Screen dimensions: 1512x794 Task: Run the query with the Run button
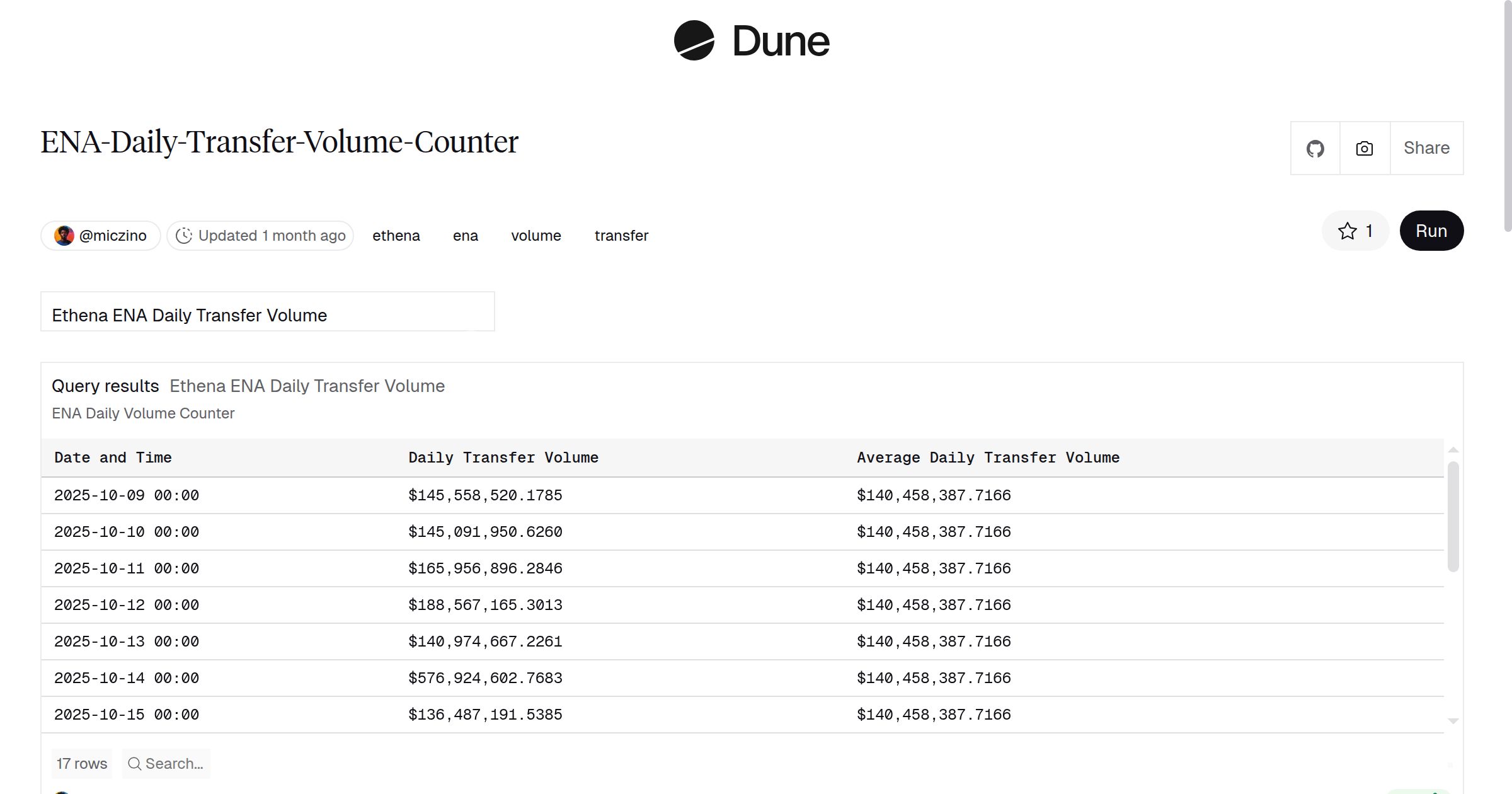point(1431,231)
